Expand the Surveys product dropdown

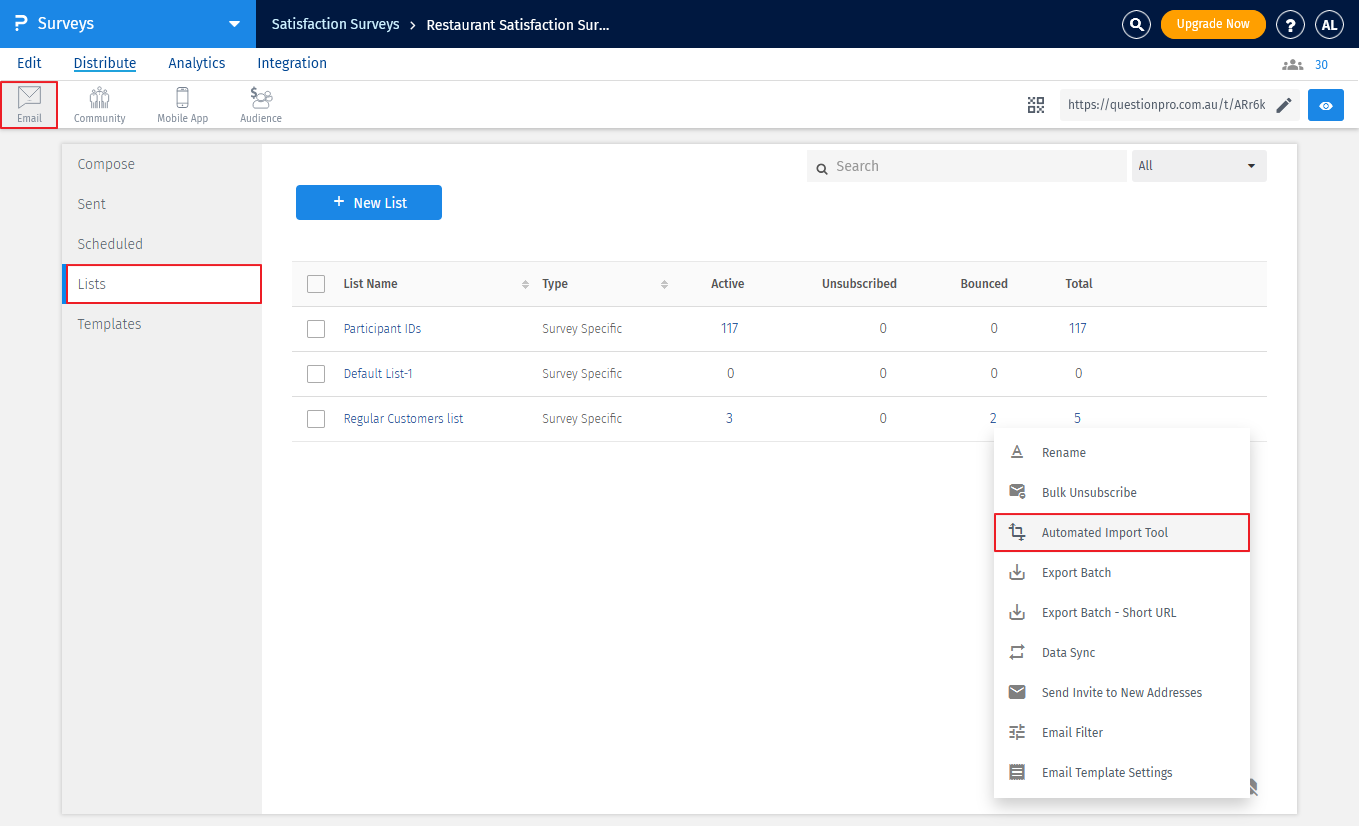(234, 24)
